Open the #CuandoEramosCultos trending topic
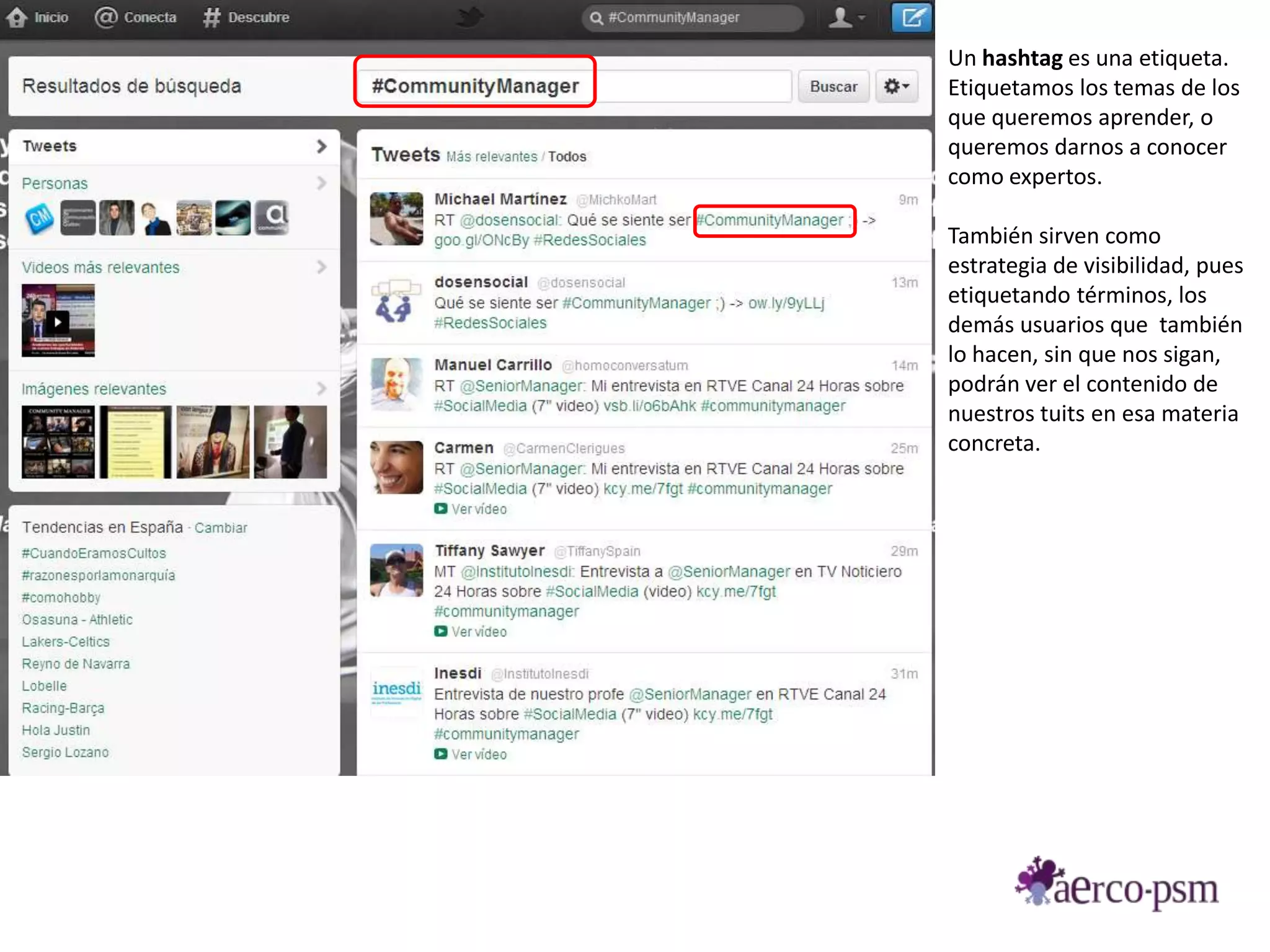Image resolution: width=1270 pixels, height=952 pixels. pyautogui.click(x=94, y=553)
